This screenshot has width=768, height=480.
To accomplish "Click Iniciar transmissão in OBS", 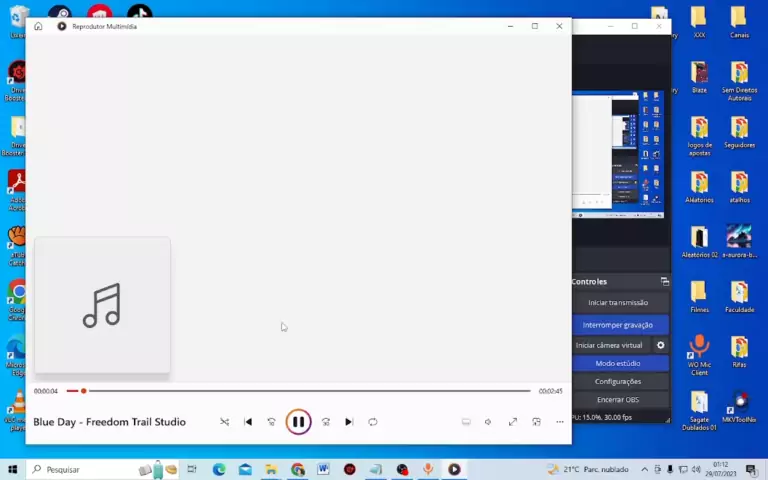I will [x=618, y=303].
